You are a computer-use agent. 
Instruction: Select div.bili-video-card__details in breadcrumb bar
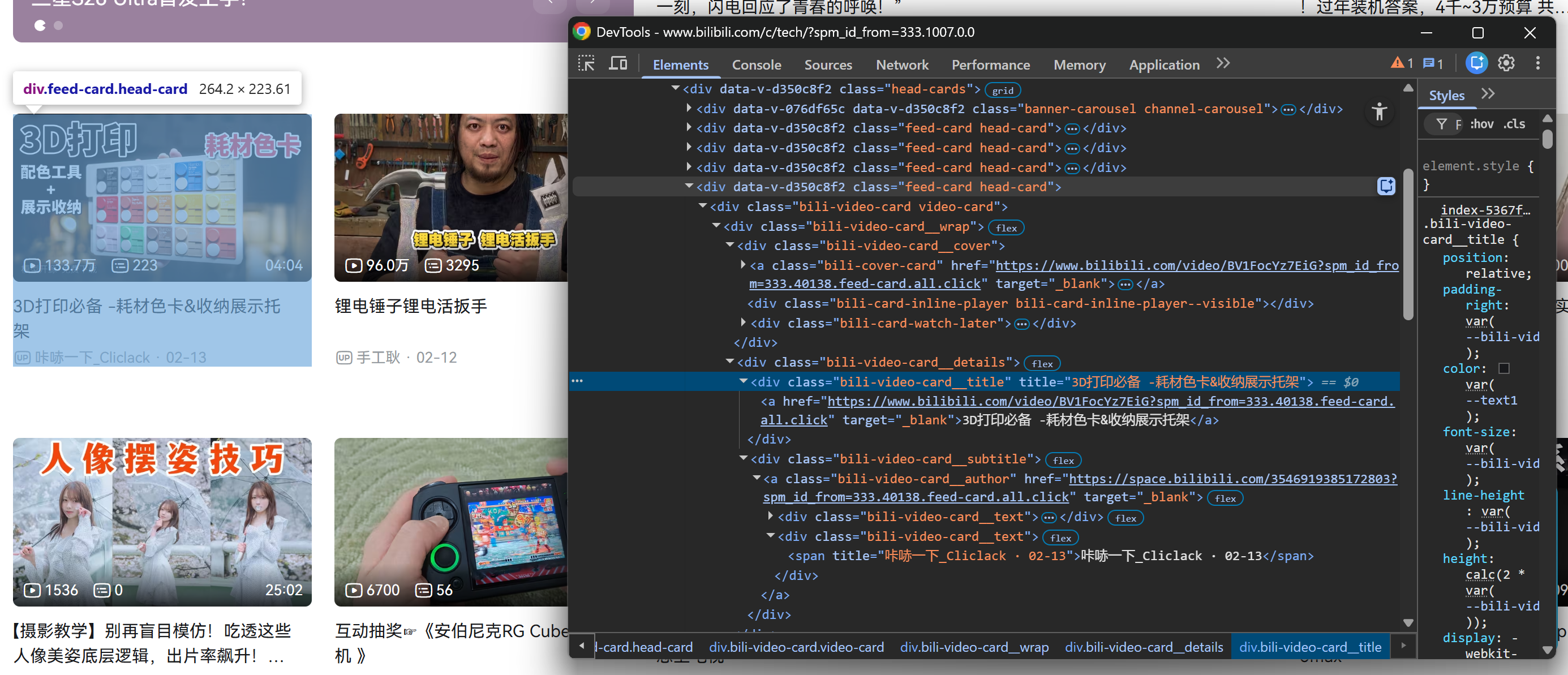(x=1143, y=647)
